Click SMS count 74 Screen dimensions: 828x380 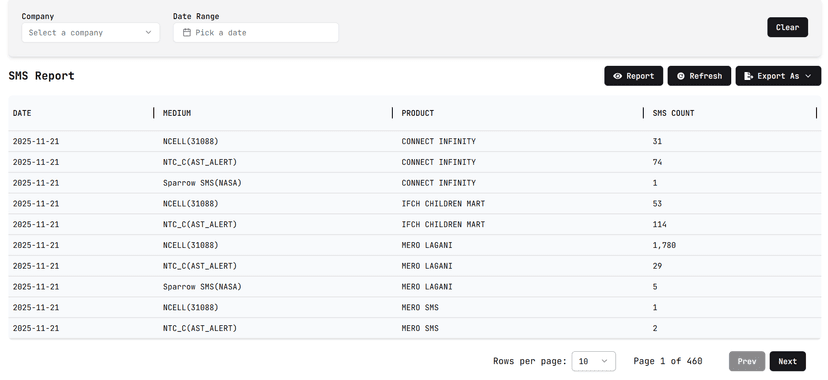[657, 162]
